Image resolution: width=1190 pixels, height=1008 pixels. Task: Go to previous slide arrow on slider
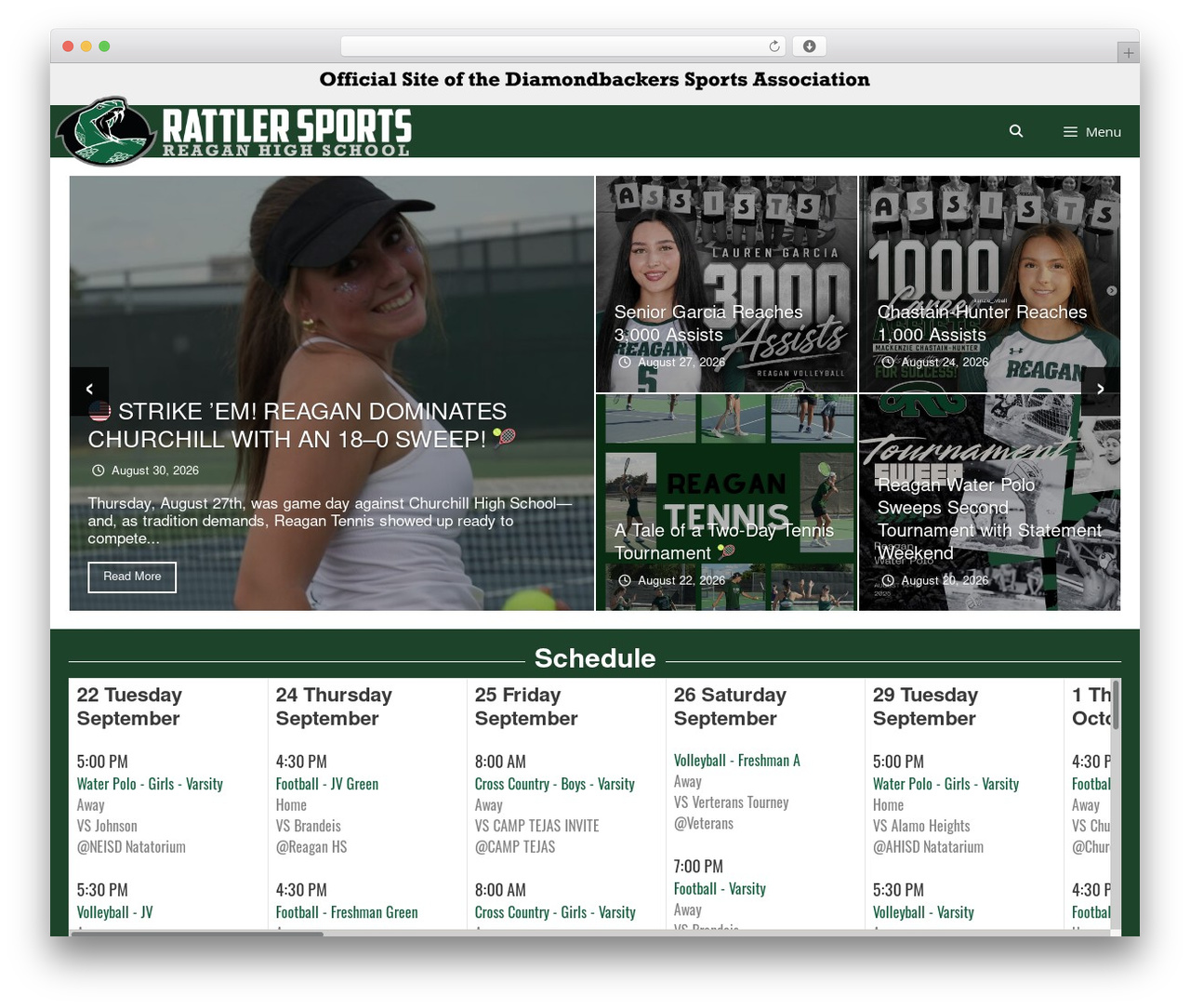click(x=89, y=390)
